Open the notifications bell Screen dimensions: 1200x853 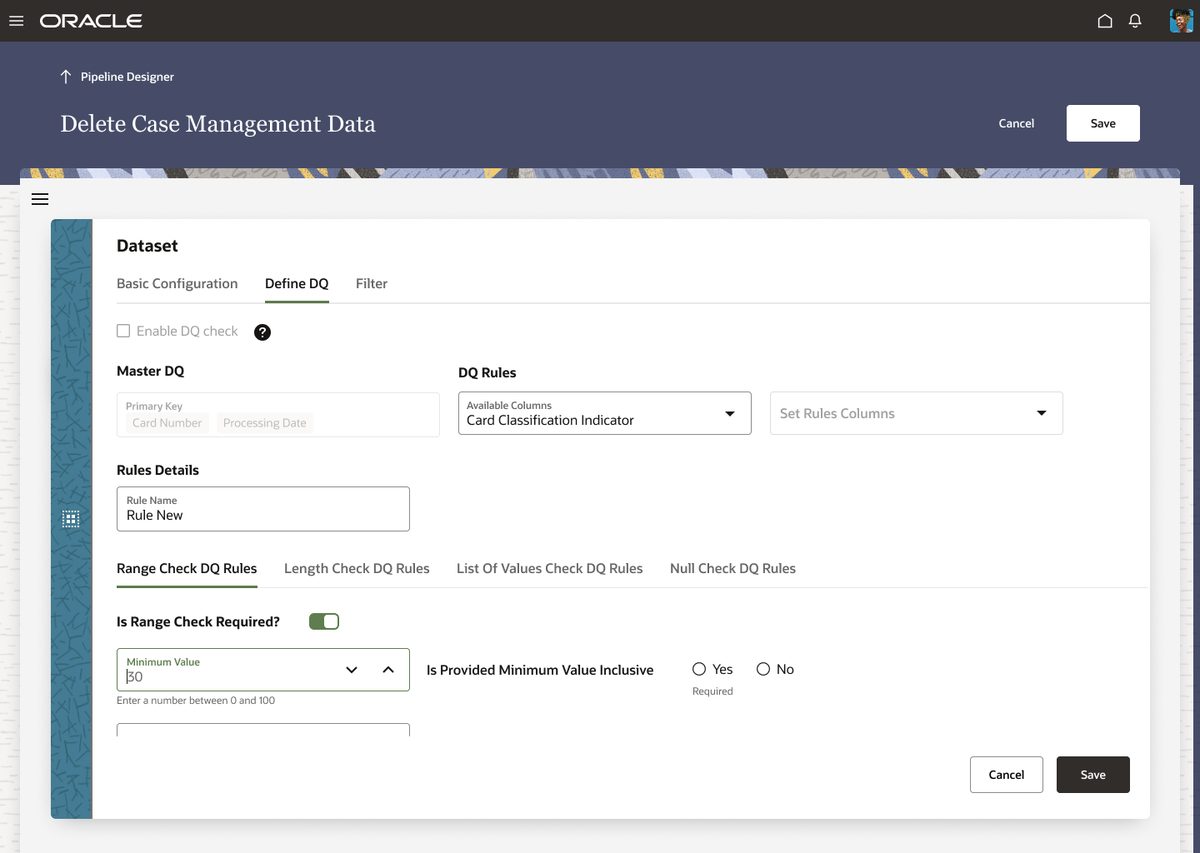click(x=1135, y=21)
